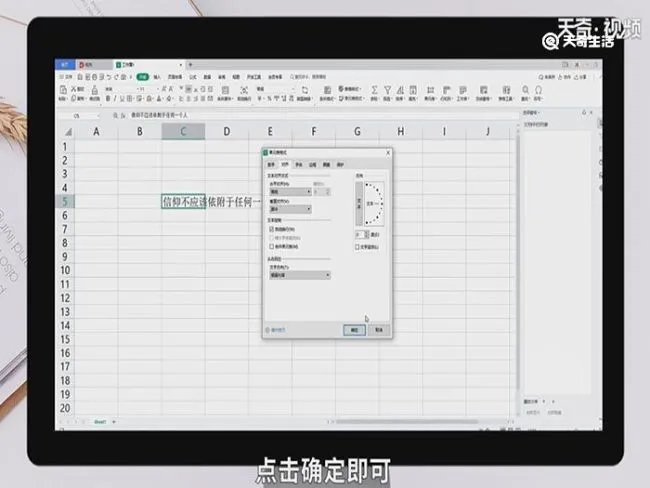650x488 pixels.
Task: Select row header 10
Action: pos(65,270)
